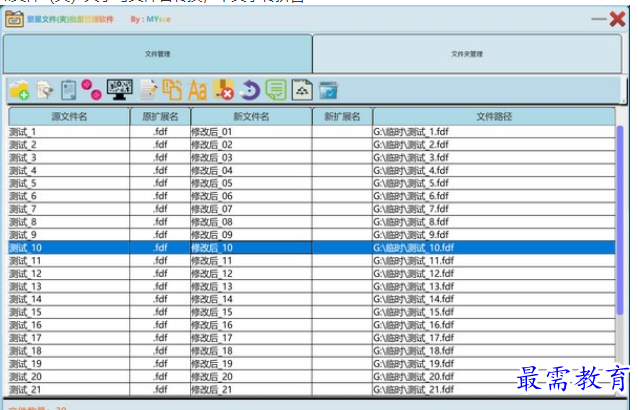Select the row 测试_14
The height and width of the screenshot is (410, 638).
tap(312, 299)
